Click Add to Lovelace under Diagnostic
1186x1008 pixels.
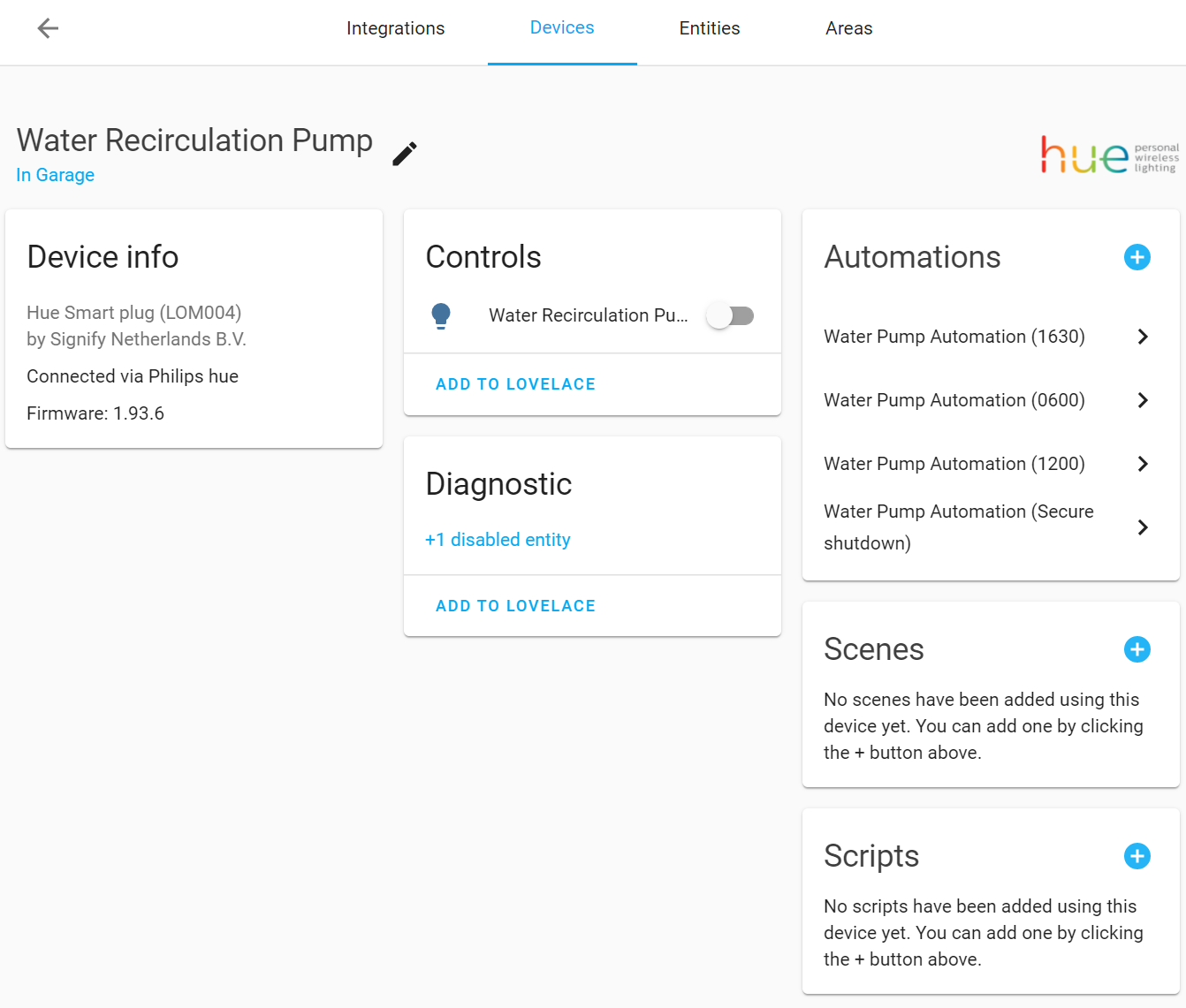515,606
